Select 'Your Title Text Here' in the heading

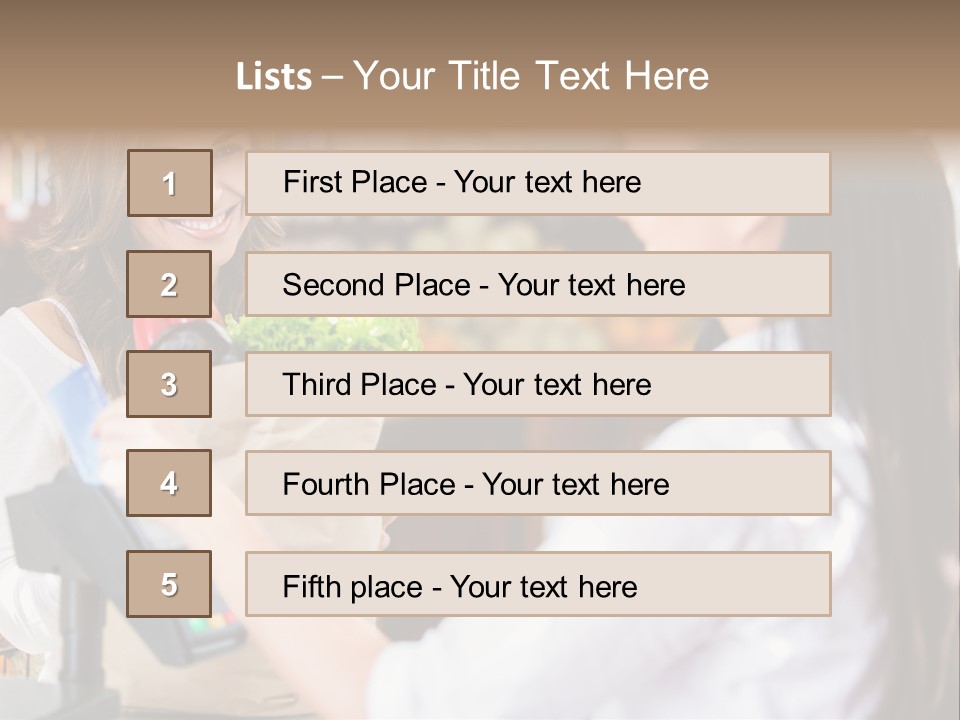click(x=531, y=77)
